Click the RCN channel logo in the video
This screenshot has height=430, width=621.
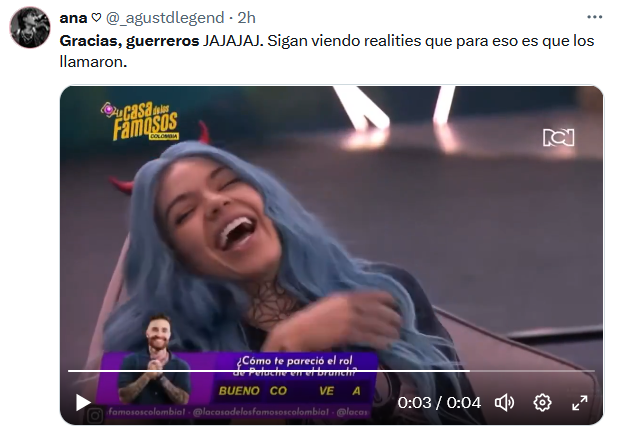(x=558, y=137)
